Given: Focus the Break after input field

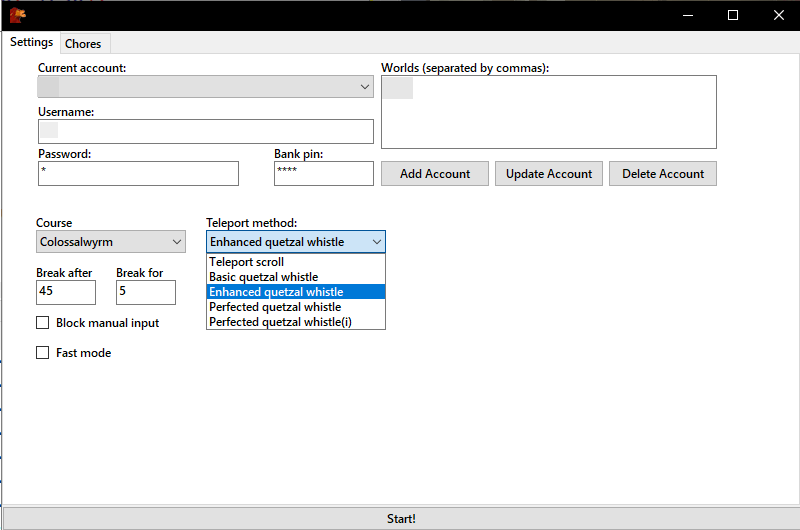Looking at the screenshot, I should pyautogui.click(x=66, y=292).
